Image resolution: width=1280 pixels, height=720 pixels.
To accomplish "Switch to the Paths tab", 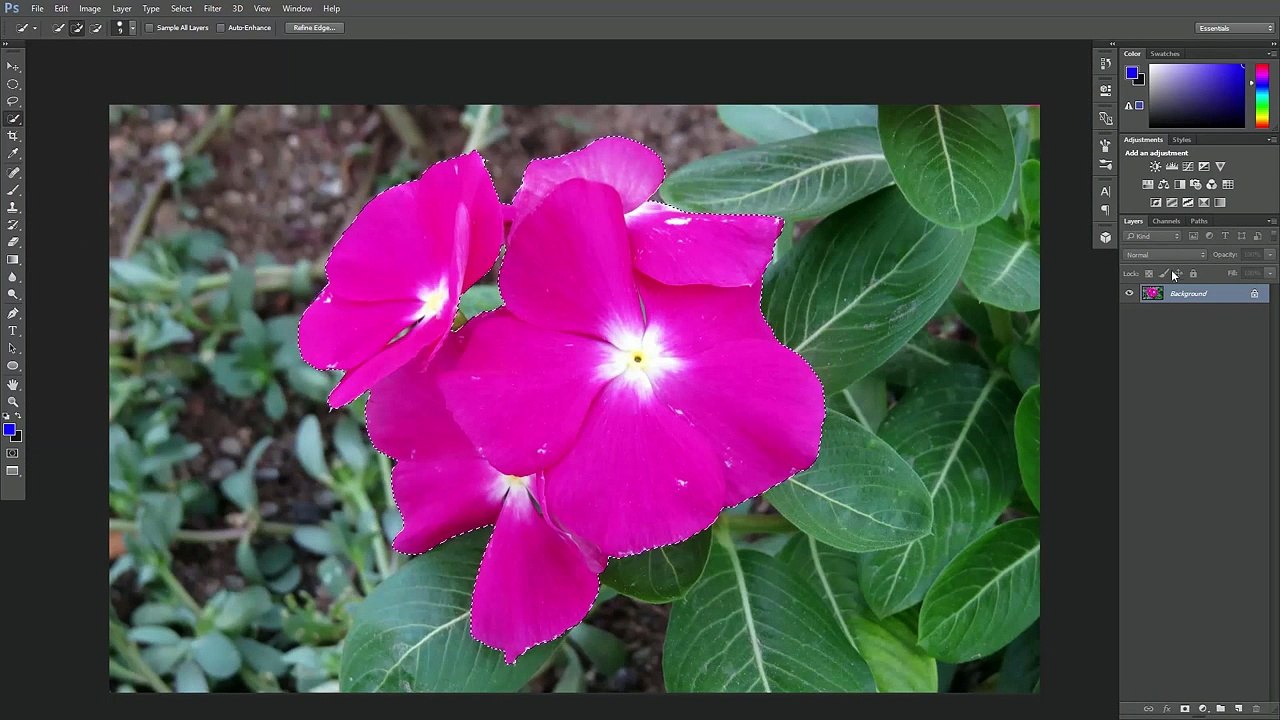I will click(1199, 221).
